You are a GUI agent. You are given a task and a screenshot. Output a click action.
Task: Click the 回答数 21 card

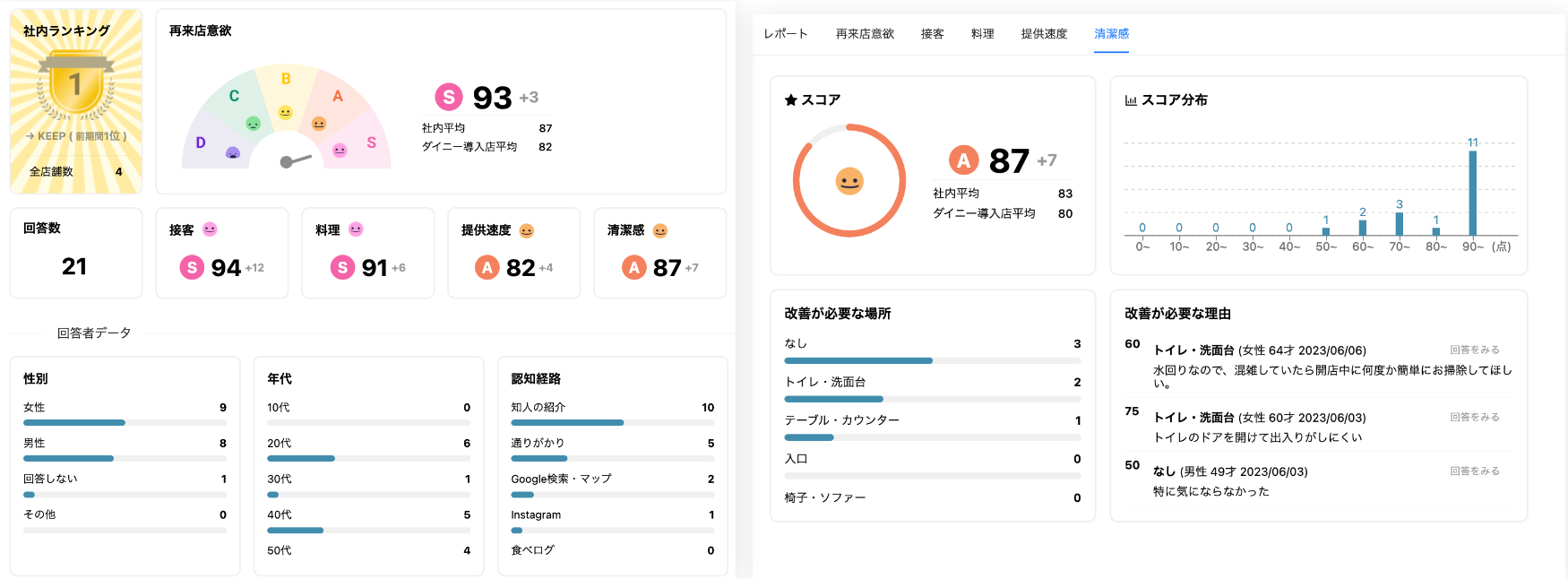[x=76, y=253]
